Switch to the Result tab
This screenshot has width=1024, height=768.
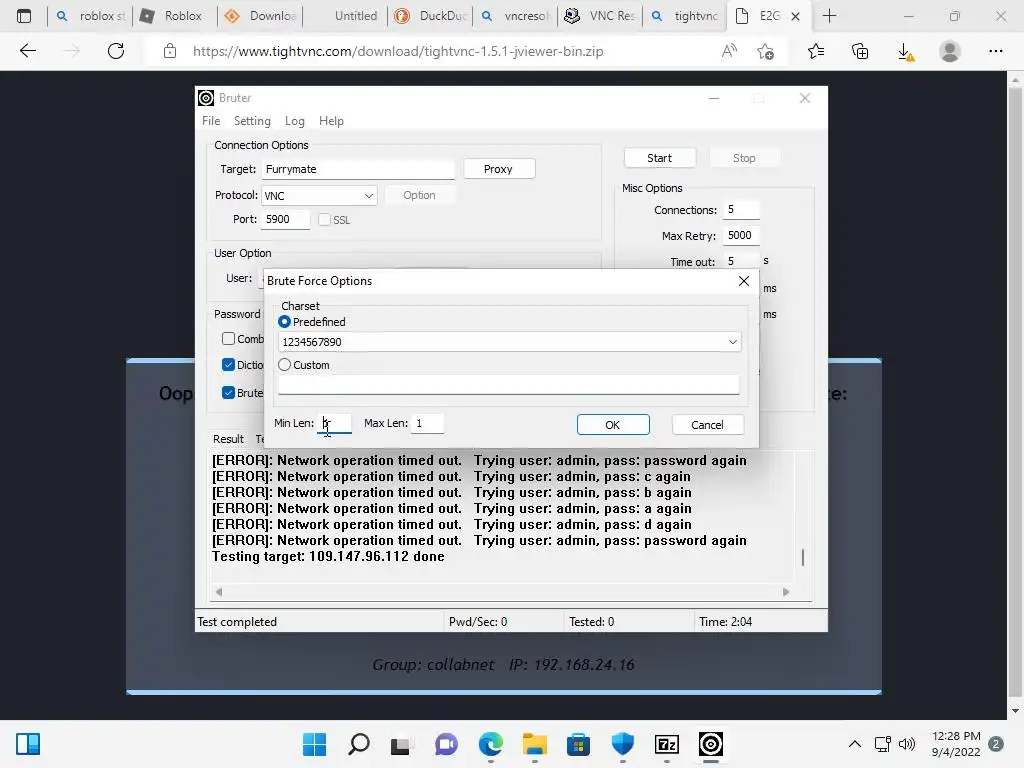pos(228,439)
